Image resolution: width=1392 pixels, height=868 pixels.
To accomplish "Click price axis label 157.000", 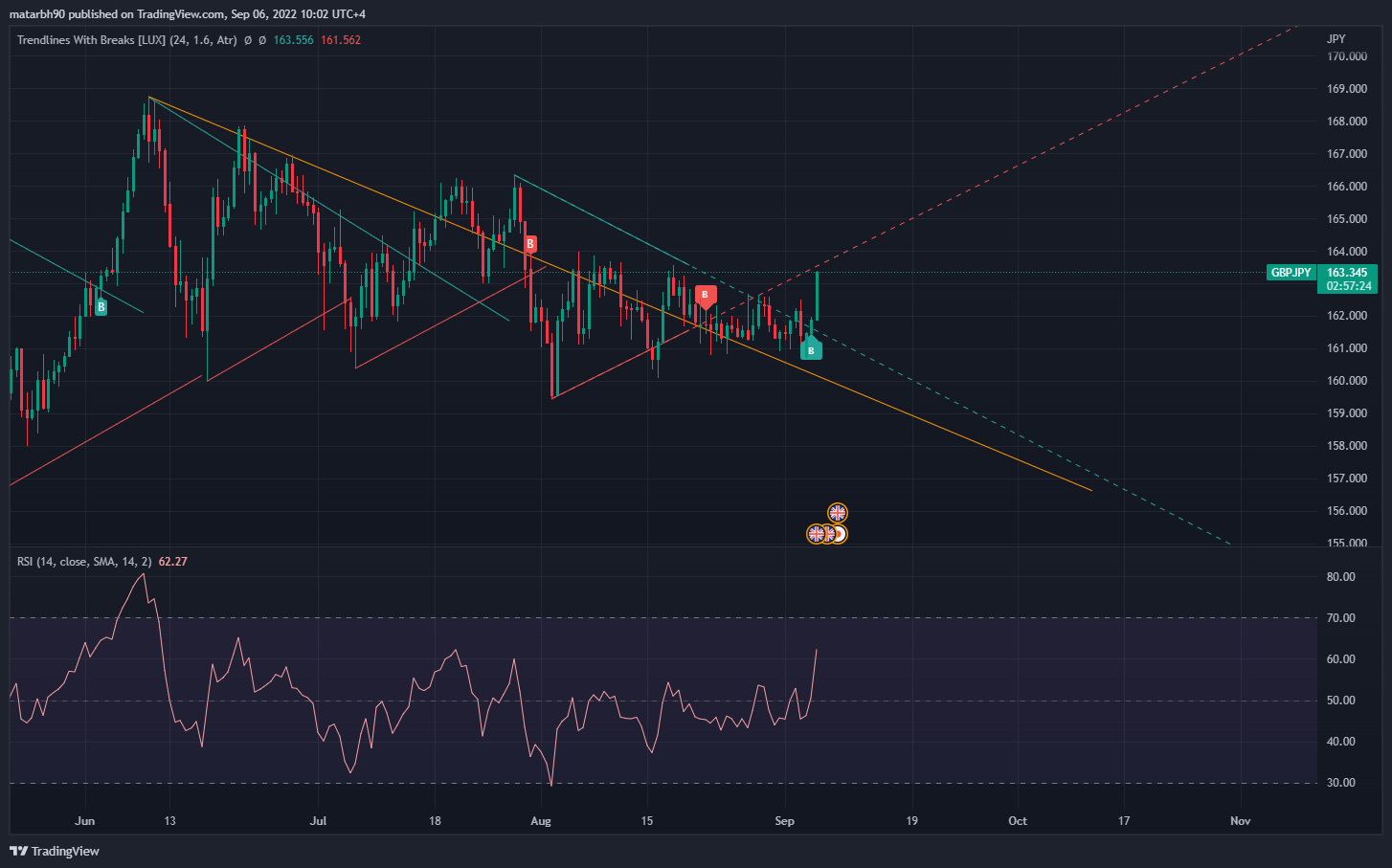I will click(1347, 479).
